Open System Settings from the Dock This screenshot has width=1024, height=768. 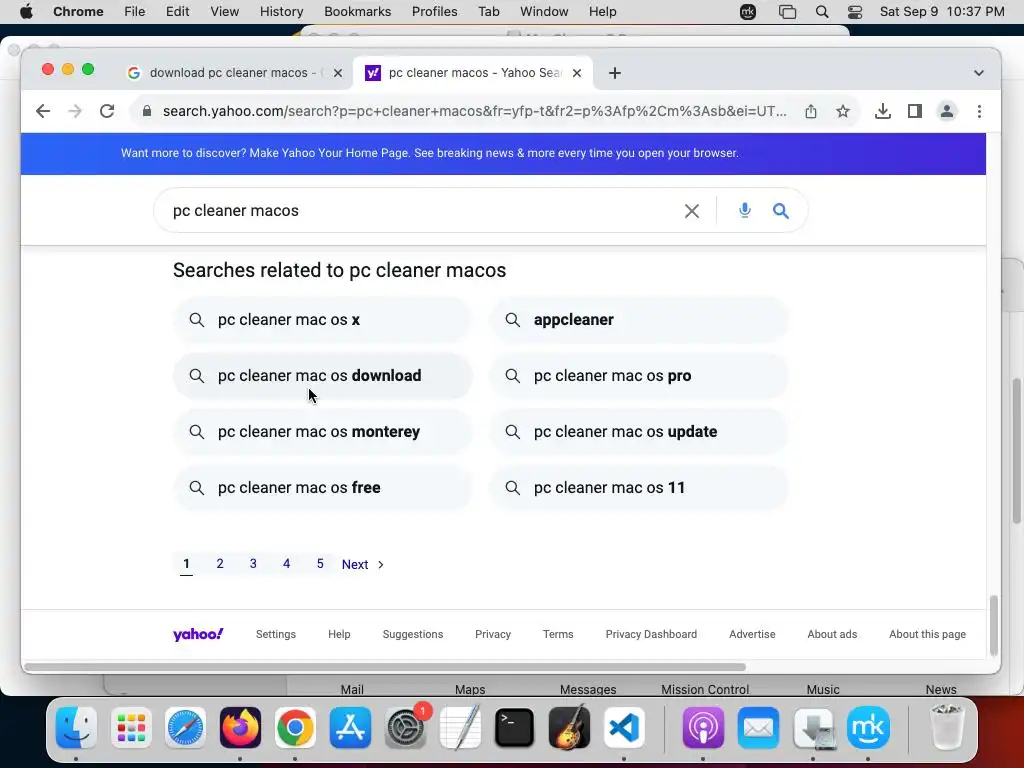coord(406,727)
